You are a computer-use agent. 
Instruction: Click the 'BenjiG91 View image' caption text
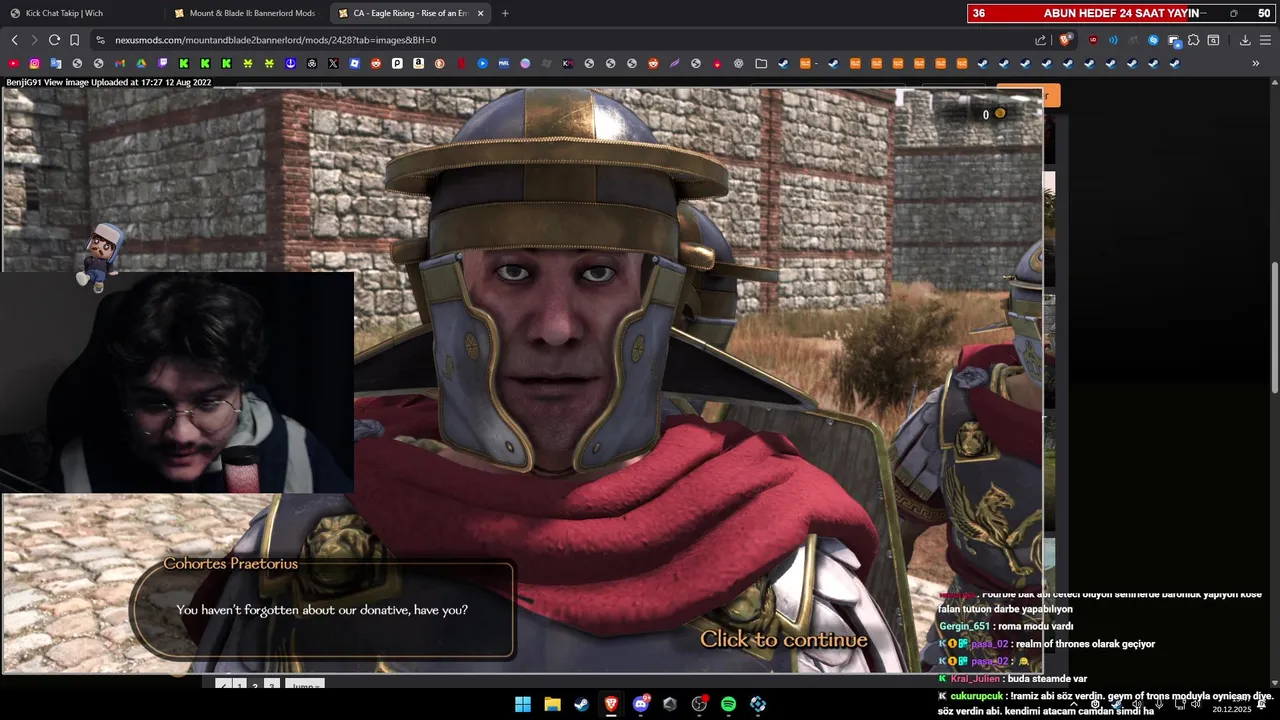pos(108,82)
